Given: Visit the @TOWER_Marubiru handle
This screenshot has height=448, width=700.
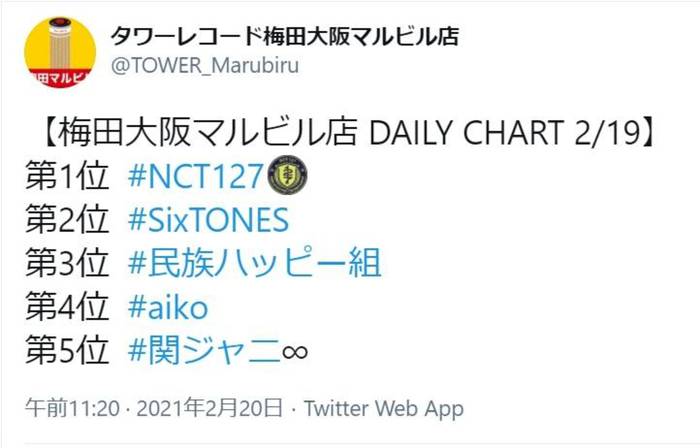Looking at the screenshot, I should click(x=204, y=66).
